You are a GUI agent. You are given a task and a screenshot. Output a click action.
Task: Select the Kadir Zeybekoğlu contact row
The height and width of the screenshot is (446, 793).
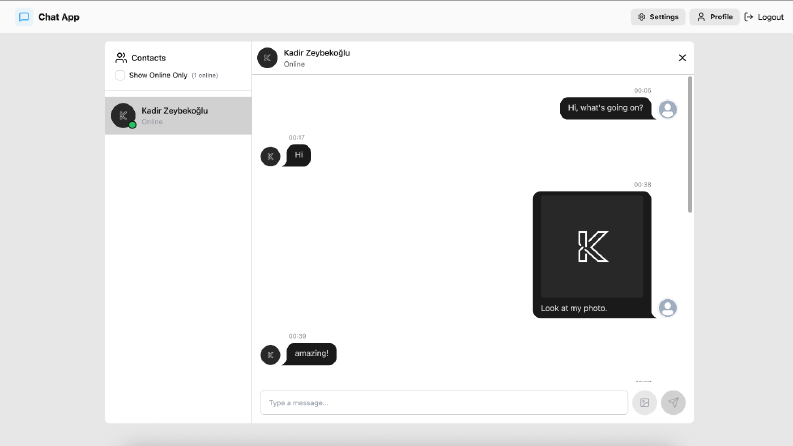coord(178,116)
